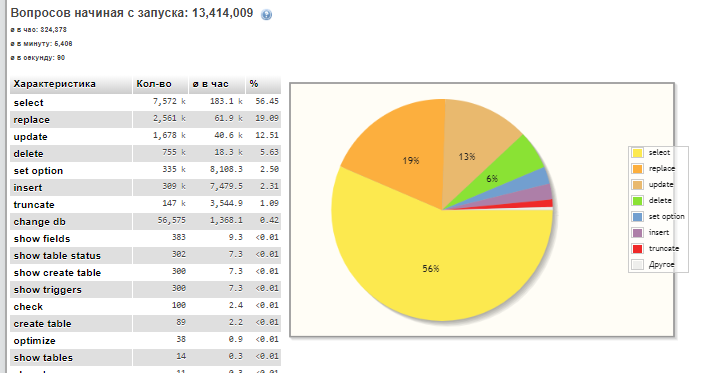714x373 pixels.
Task: Open the help icon beside the queries total
Action: pos(266,15)
